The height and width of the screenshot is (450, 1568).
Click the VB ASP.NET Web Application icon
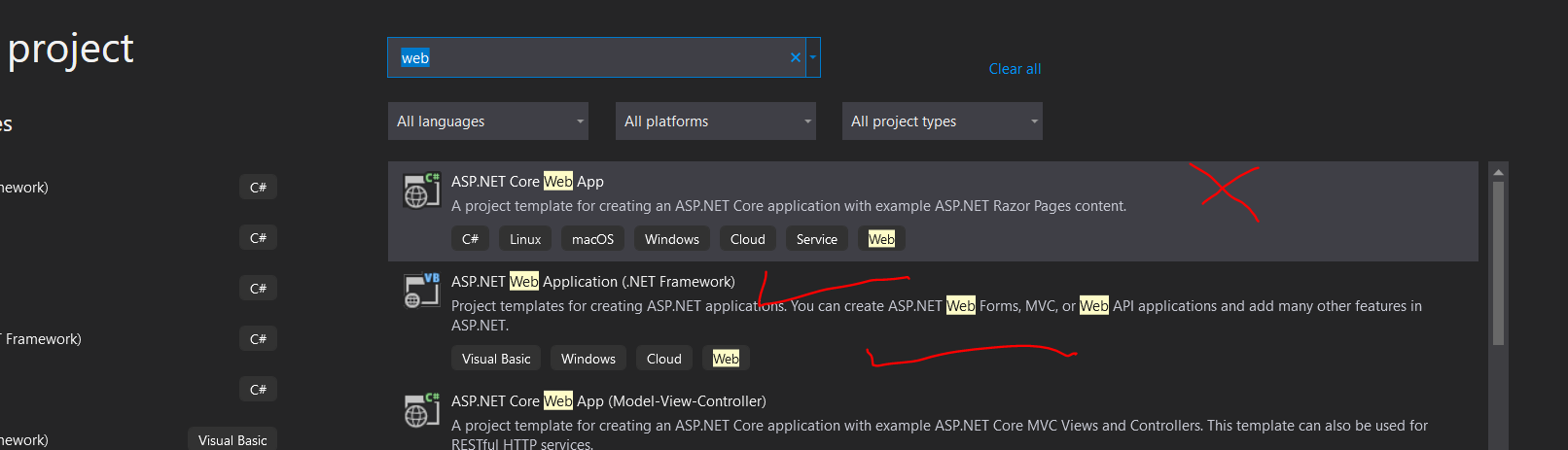coord(421,291)
